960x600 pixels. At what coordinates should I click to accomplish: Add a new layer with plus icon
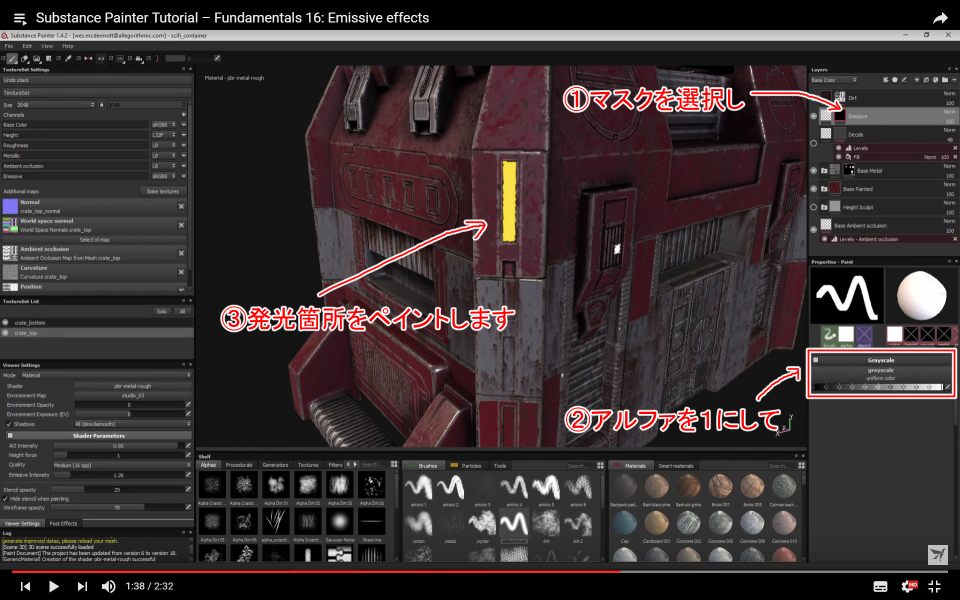(917, 80)
